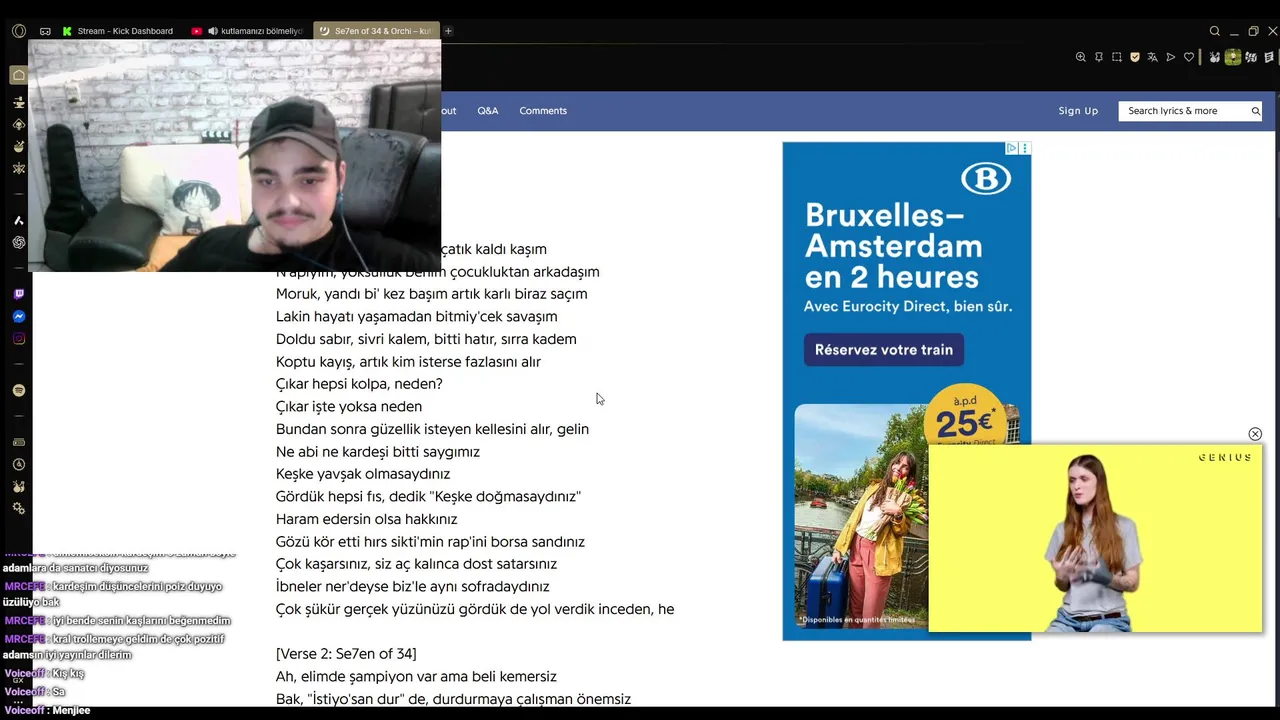The height and width of the screenshot is (720, 1280).
Task: Click the Sign Up link
Action: point(1078,111)
